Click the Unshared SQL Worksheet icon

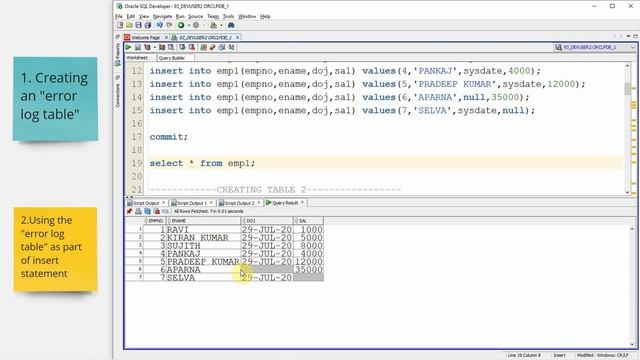tap(203, 47)
